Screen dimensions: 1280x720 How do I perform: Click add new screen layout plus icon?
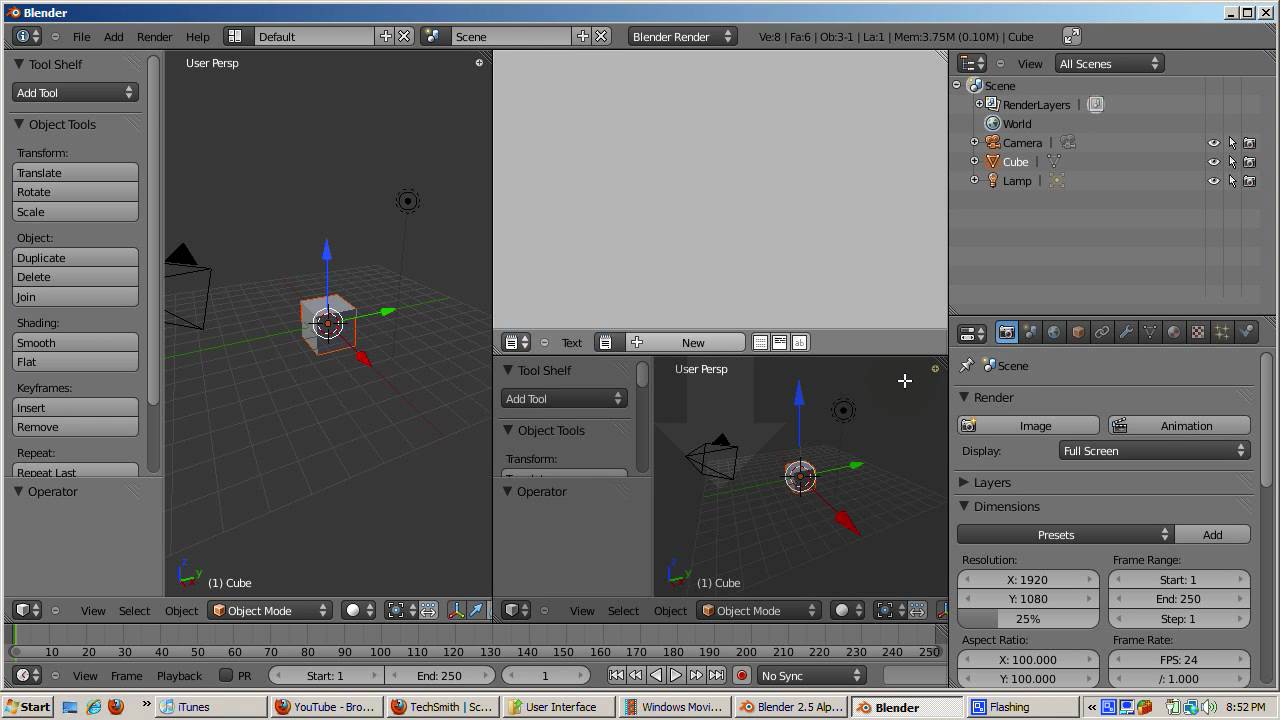386,36
